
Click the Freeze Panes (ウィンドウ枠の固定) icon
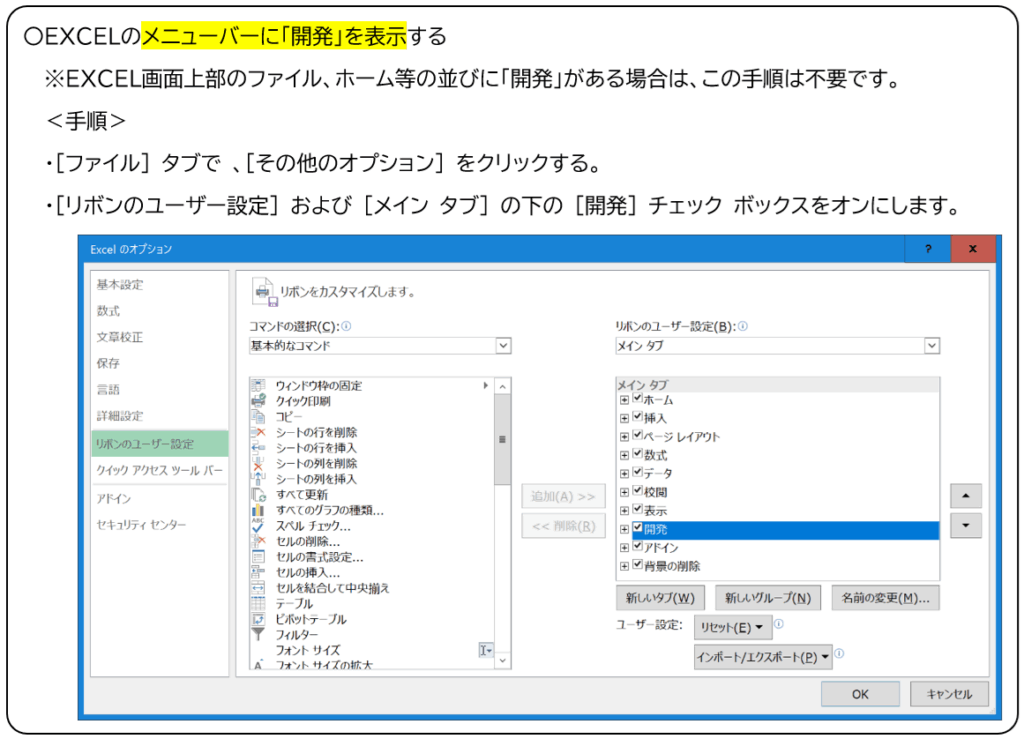click(x=258, y=386)
